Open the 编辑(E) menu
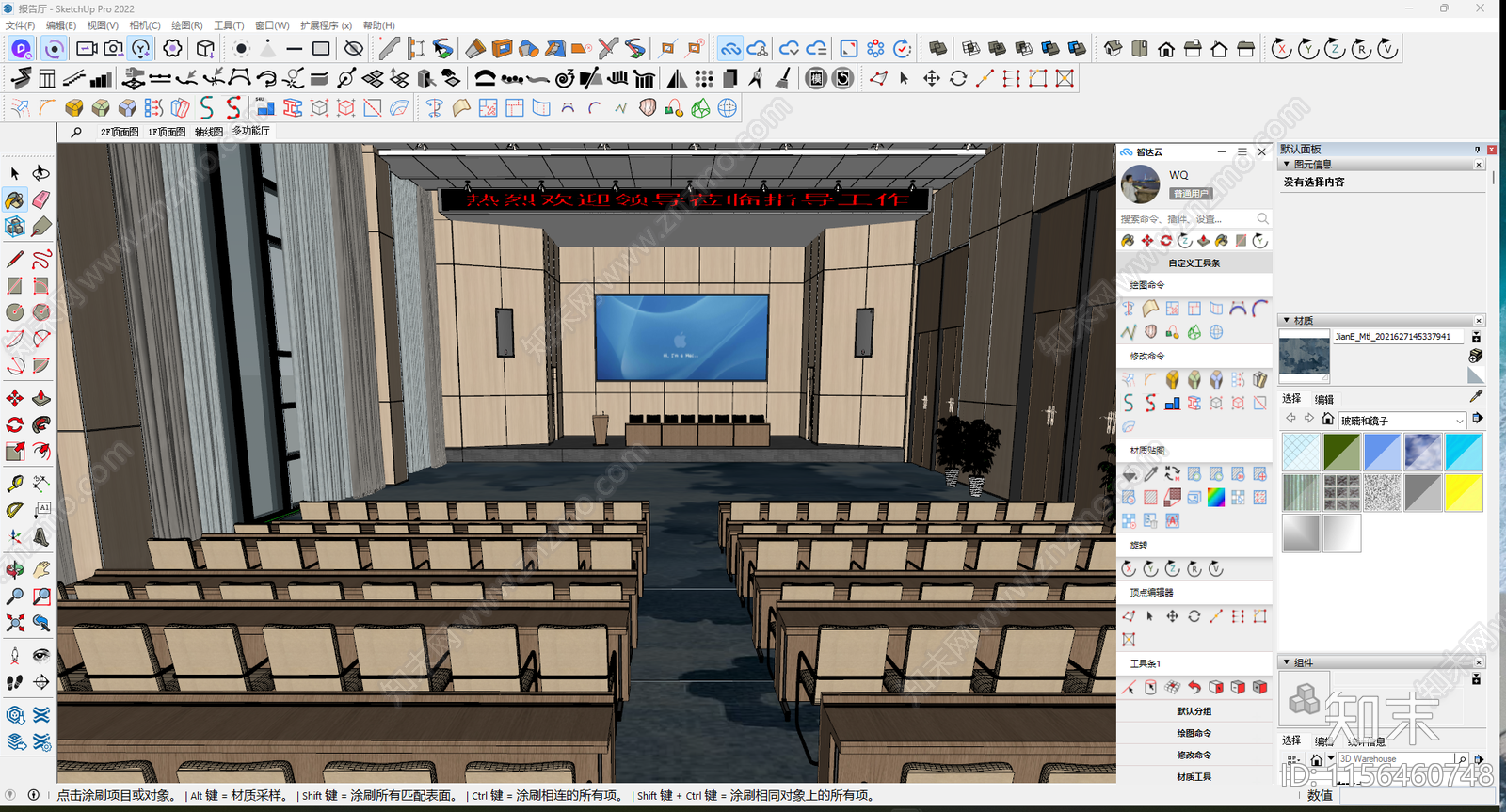 tap(61, 25)
